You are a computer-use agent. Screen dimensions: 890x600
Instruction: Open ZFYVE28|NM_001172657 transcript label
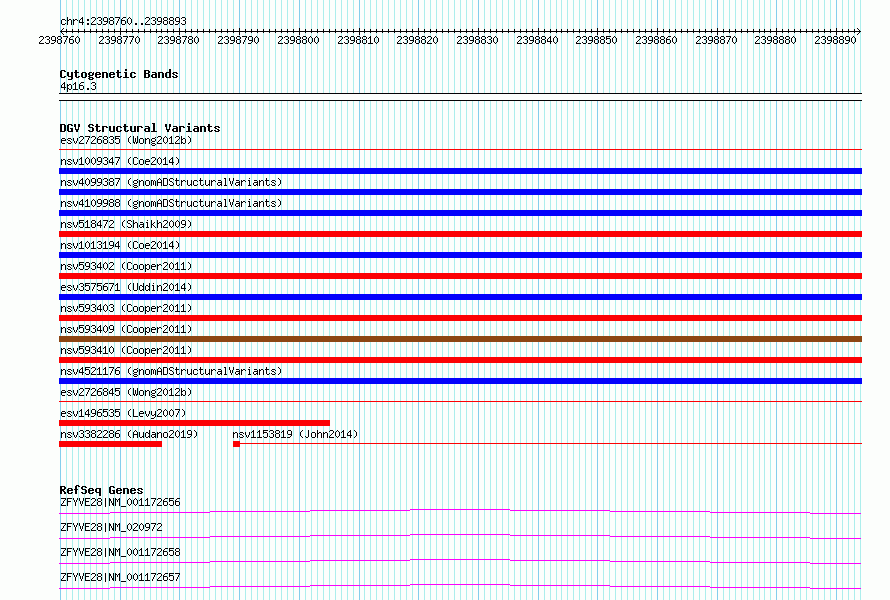pyautogui.click(x=120, y=577)
